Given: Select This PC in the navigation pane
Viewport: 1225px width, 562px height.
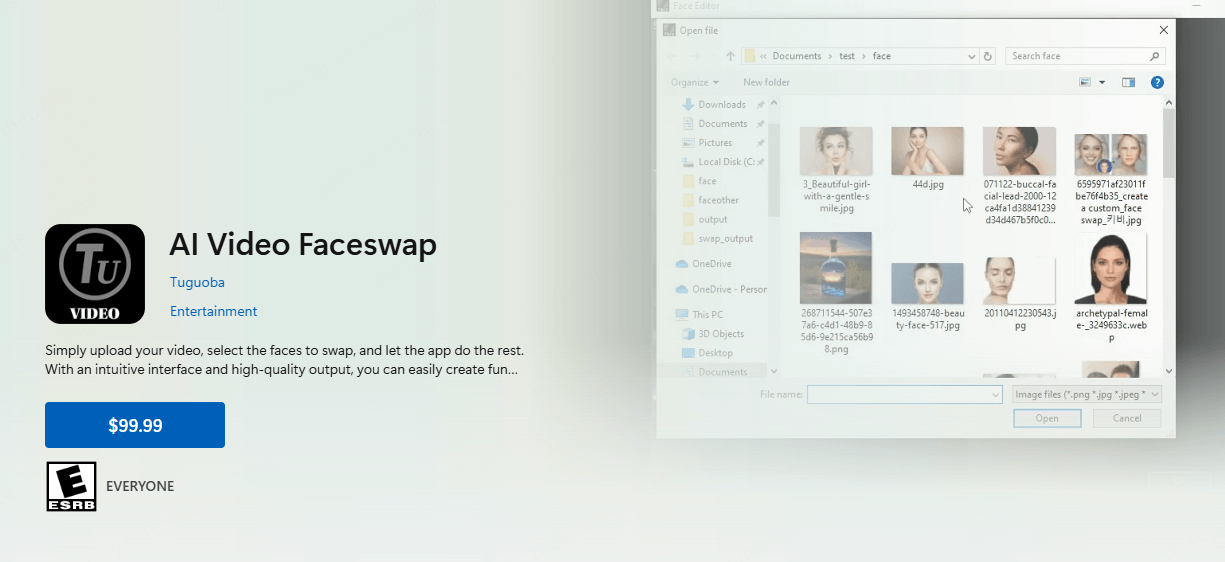Looking at the screenshot, I should pyautogui.click(x=707, y=314).
